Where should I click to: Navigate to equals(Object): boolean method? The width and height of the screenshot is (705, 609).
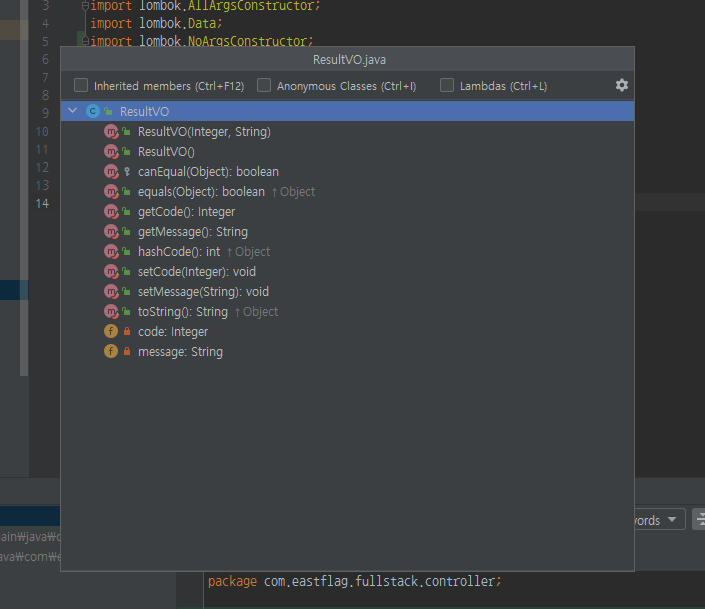[x=201, y=192]
